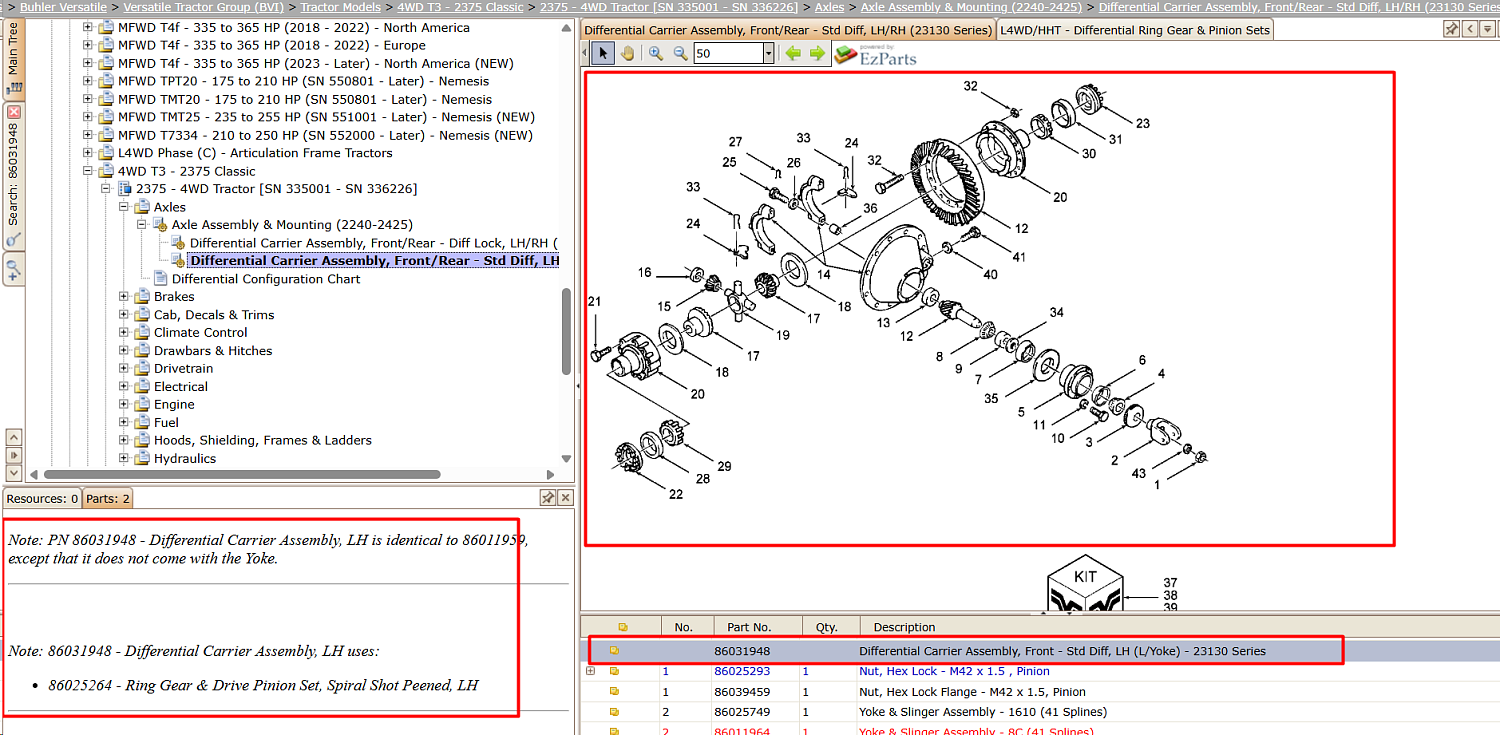The image size is (1500, 735).
Task: Collapse the 4WD T3 - 2375 Classic node
Action: 88,171
